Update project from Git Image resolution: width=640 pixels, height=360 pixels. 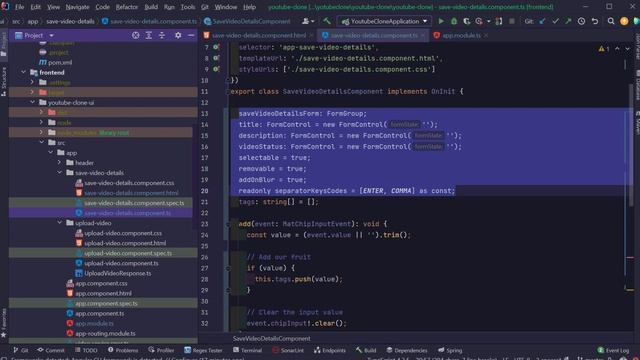(542, 21)
